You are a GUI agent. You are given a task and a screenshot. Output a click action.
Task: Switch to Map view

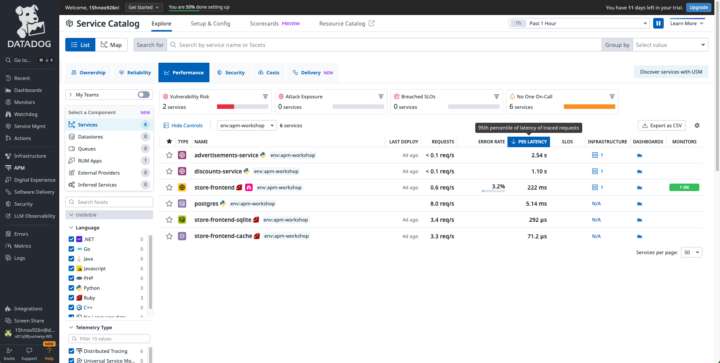112,45
